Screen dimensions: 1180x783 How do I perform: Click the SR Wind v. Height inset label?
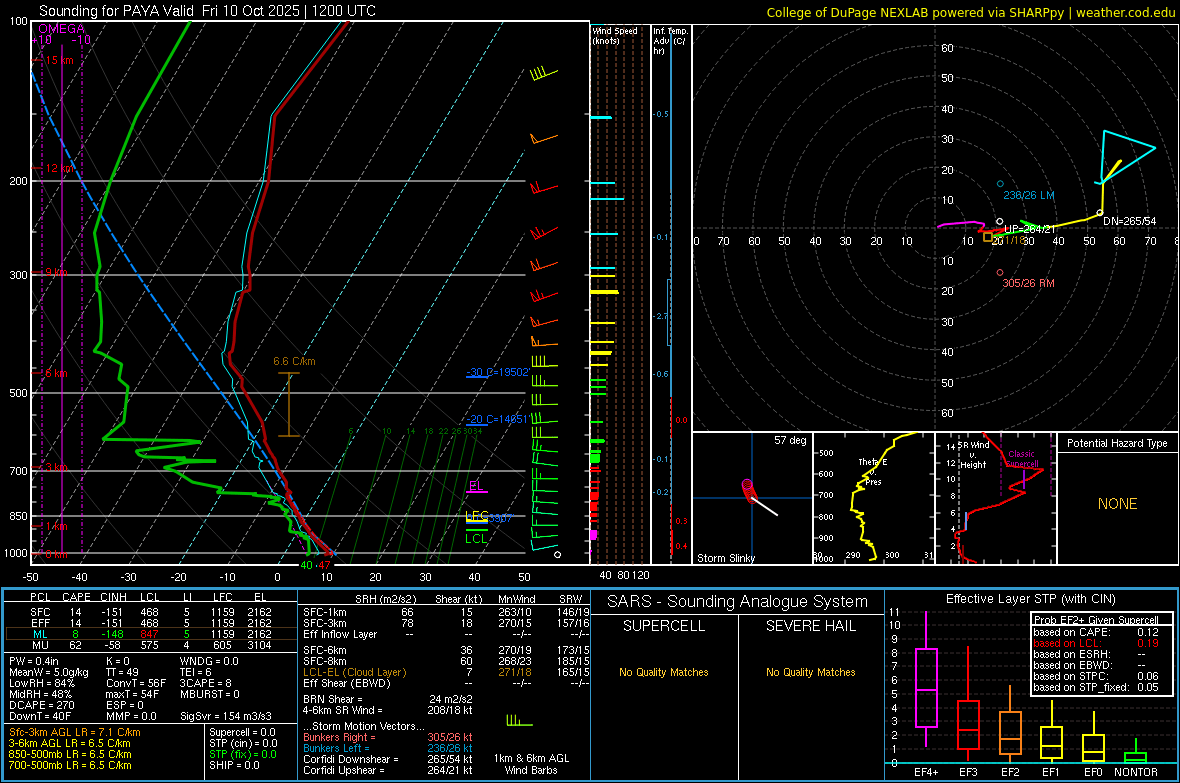click(974, 455)
